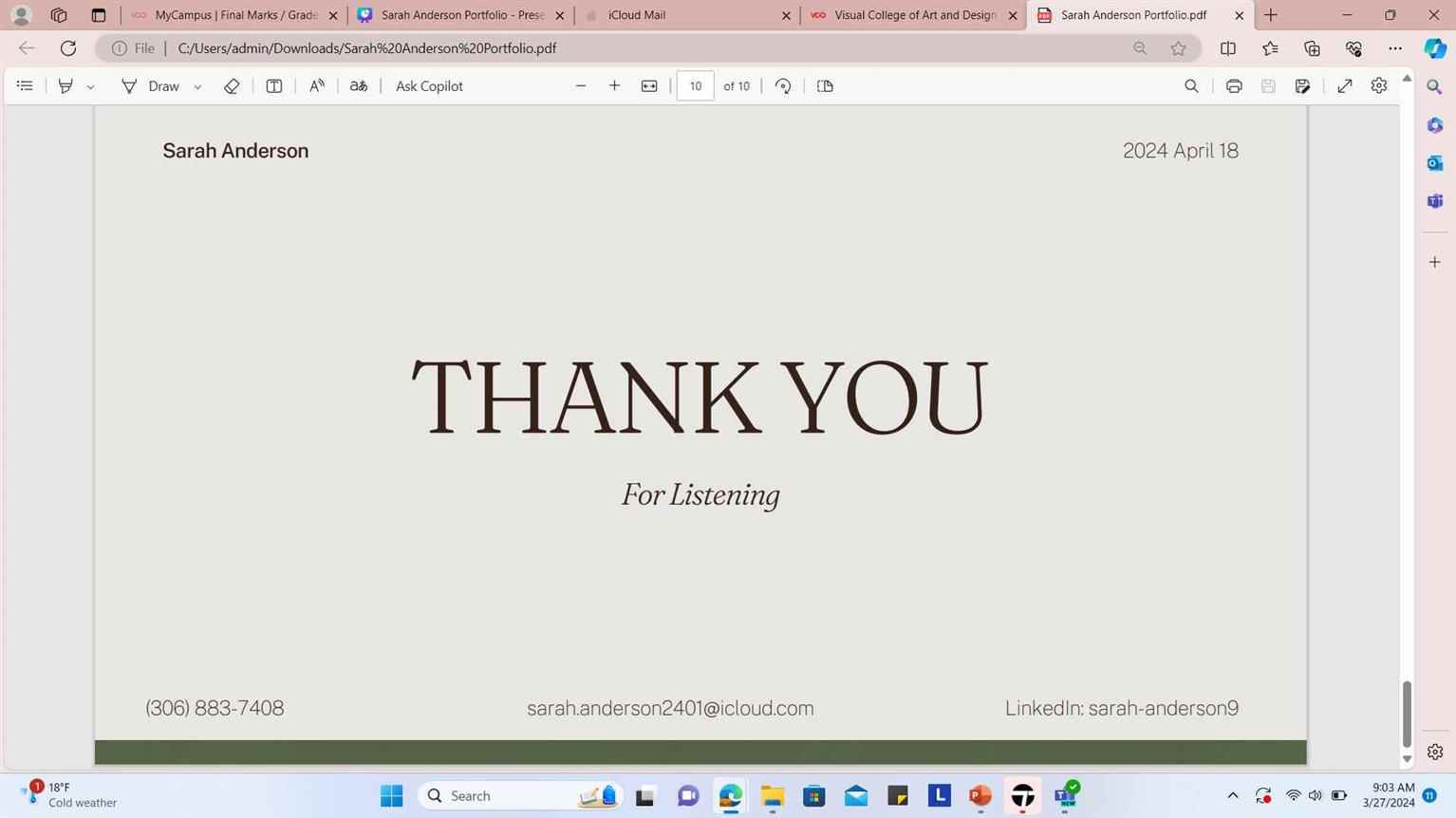This screenshot has height=818, width=1456.
Task: Switch the page view layout
Action: click(825, 86)
